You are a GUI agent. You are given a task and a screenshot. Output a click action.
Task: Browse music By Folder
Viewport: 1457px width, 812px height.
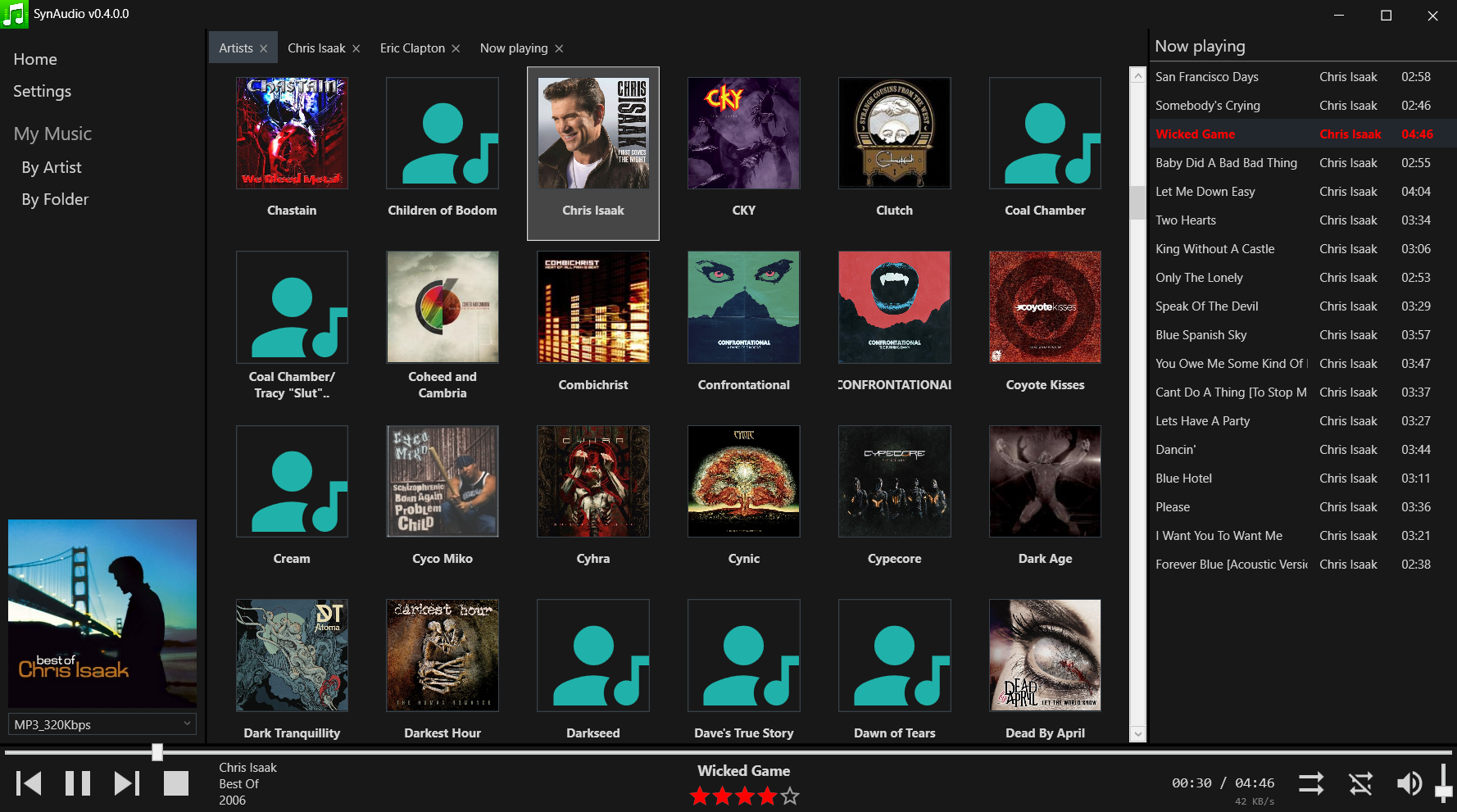click(55, 199)
